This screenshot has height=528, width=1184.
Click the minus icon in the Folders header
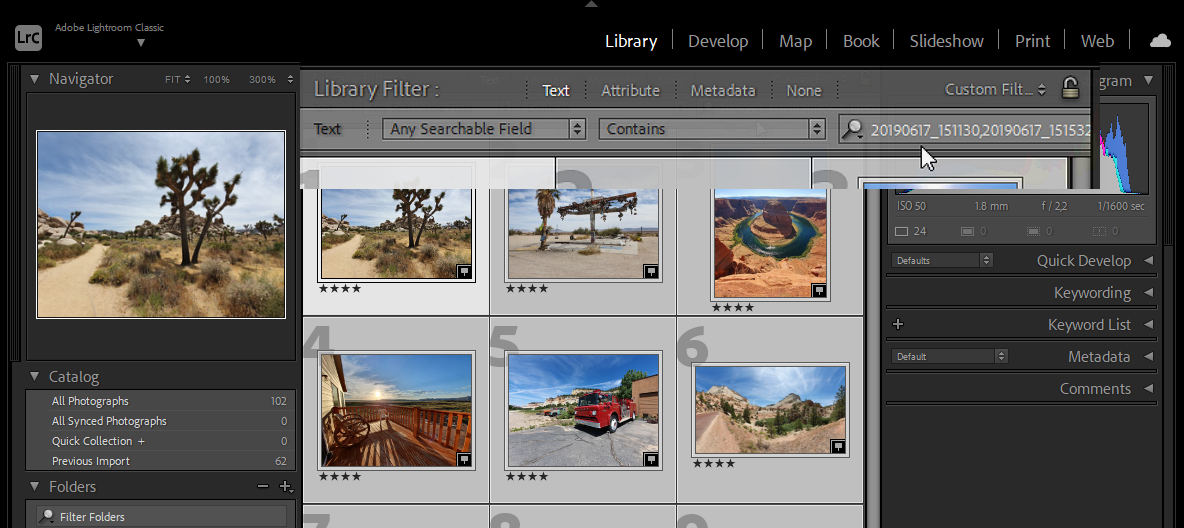click(262, 486)
